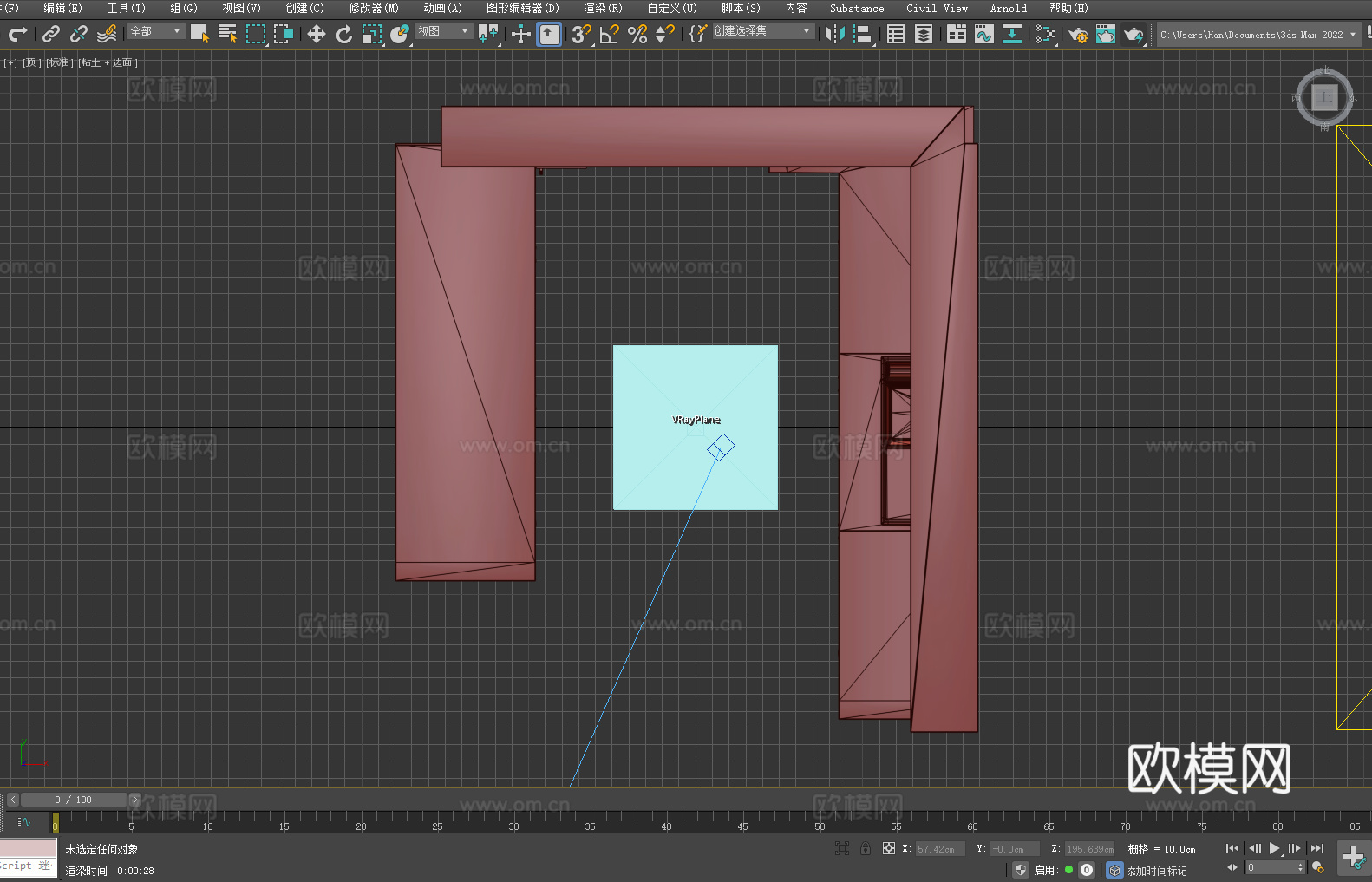Open the [+] viewport general menu

[x=10, y=62]
